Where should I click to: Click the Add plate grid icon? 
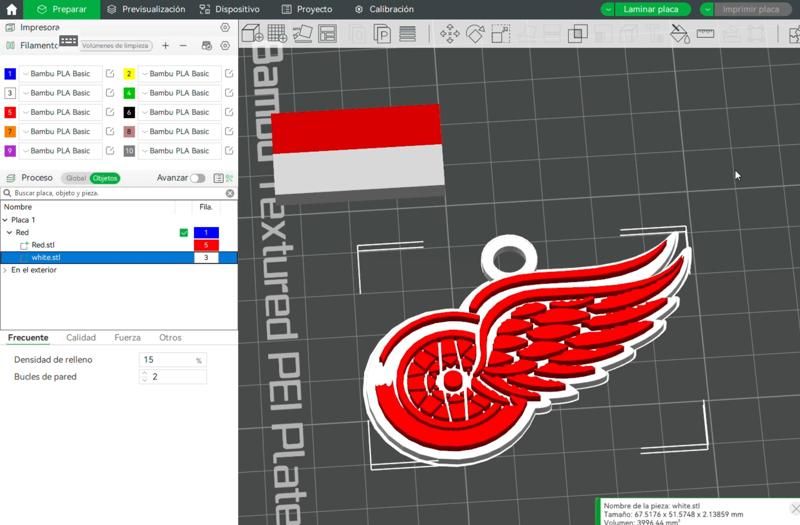pos(278,34)
